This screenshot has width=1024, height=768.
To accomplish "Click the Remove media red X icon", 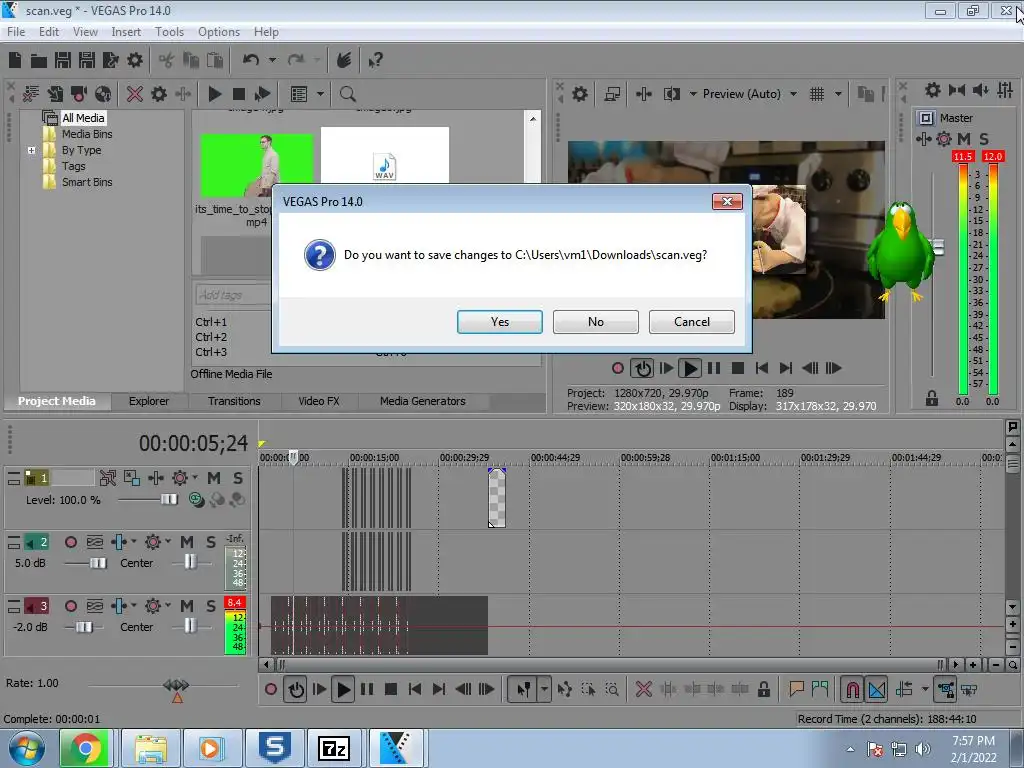I will [x=135, y=94].
